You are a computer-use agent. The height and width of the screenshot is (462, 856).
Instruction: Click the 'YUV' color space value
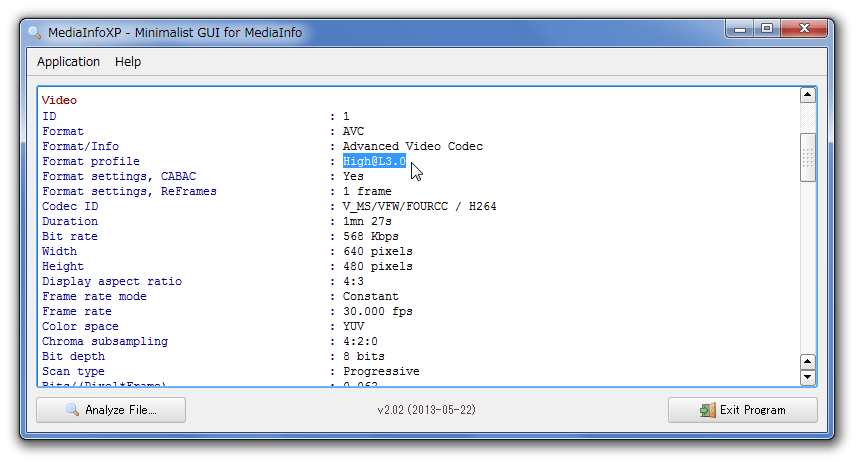[x=353, y=326]
